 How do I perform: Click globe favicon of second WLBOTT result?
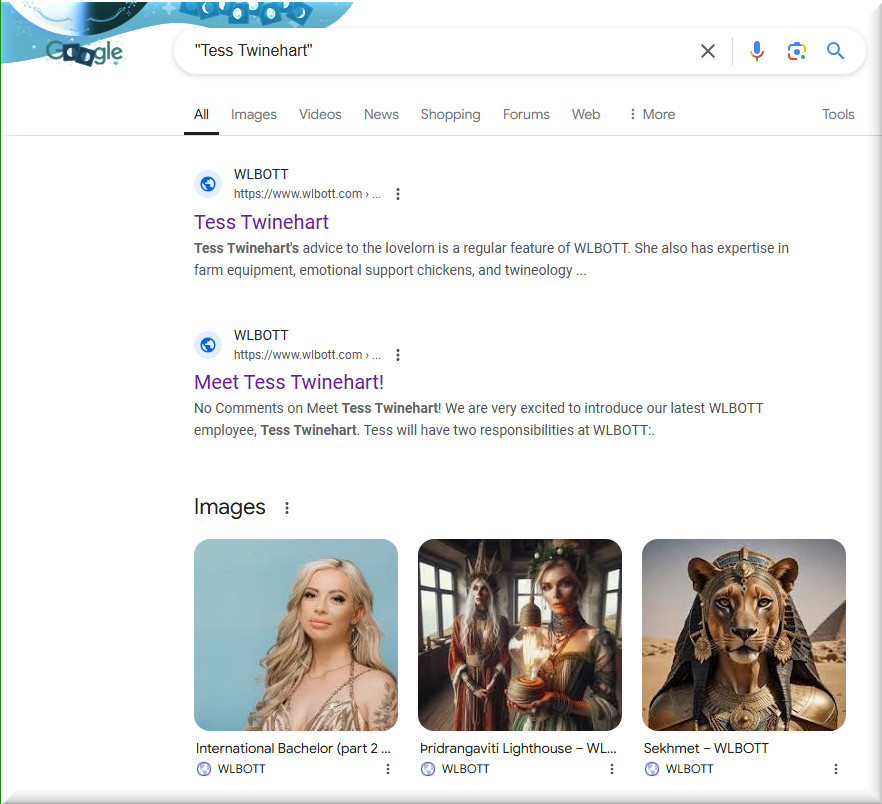click(x=208, y=345)
